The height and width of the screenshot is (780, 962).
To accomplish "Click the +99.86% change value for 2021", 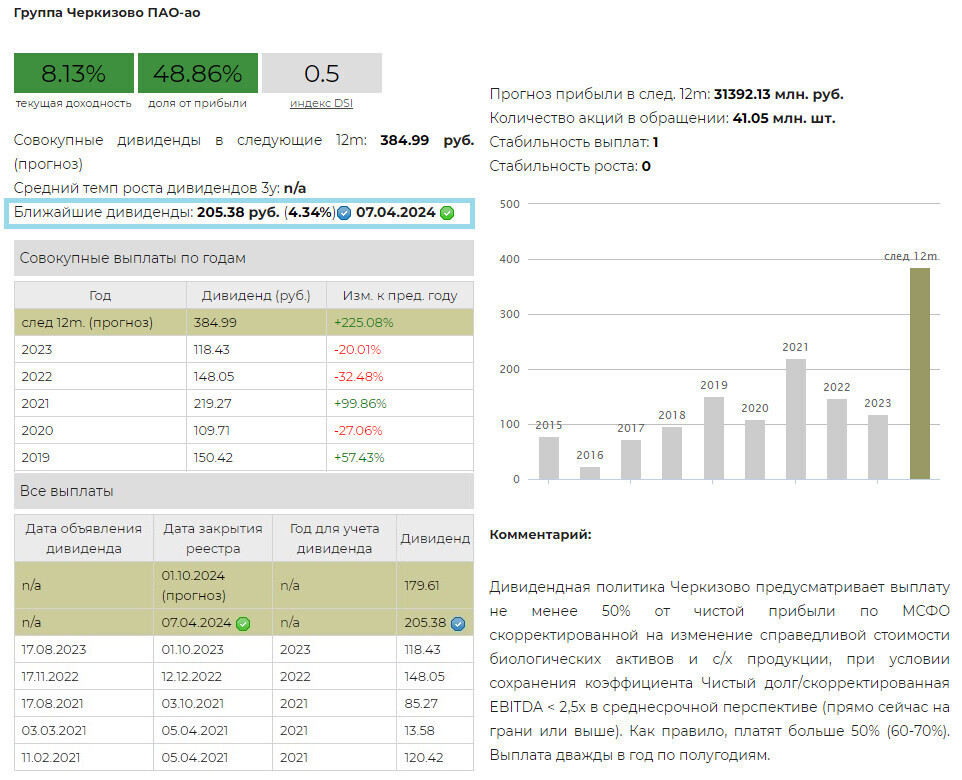I will pos(360,403).
